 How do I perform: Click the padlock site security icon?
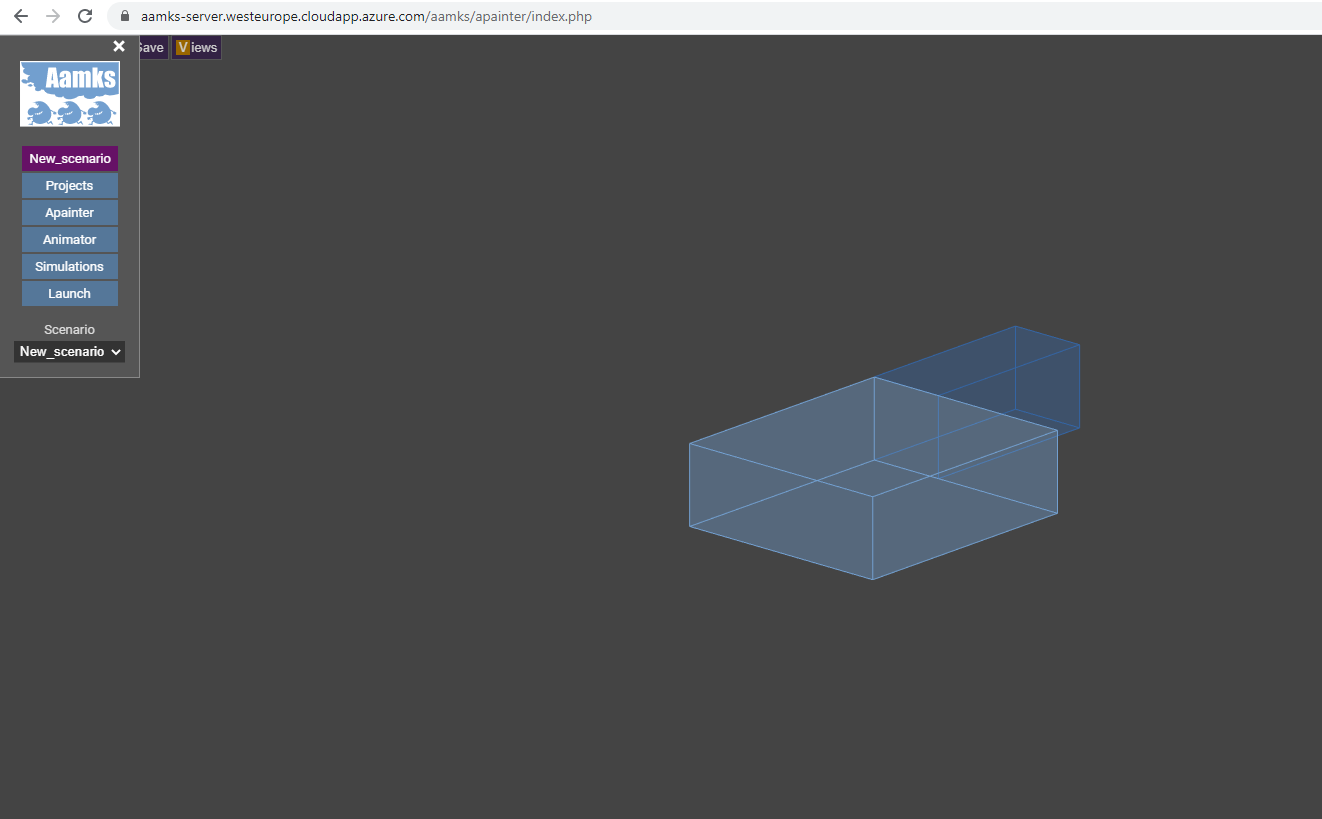click(125, 16)
